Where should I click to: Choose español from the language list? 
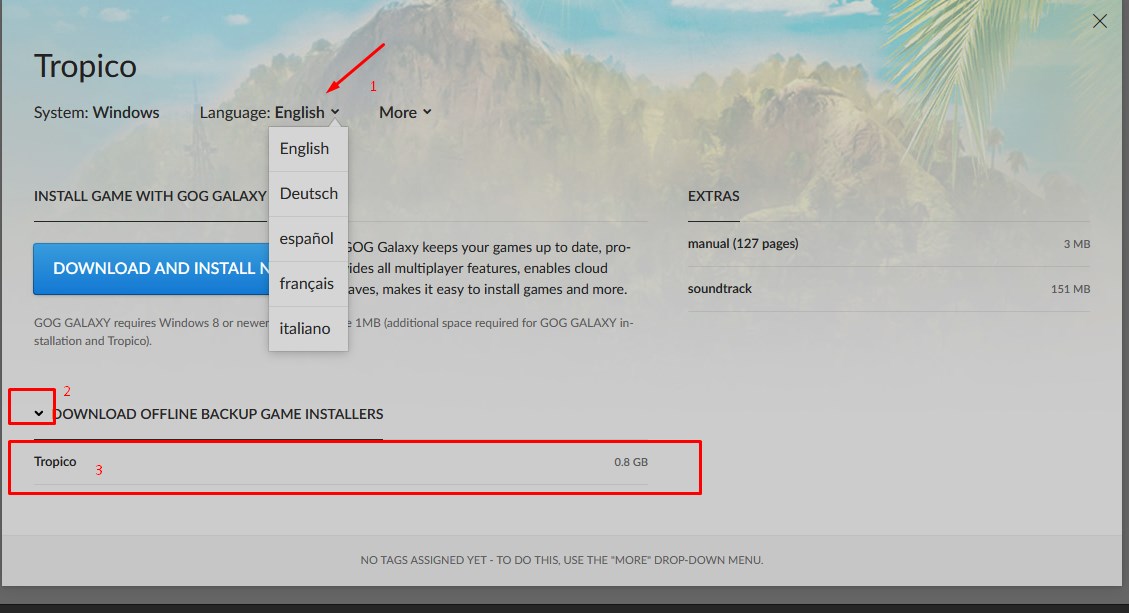[x=308, y=238]
